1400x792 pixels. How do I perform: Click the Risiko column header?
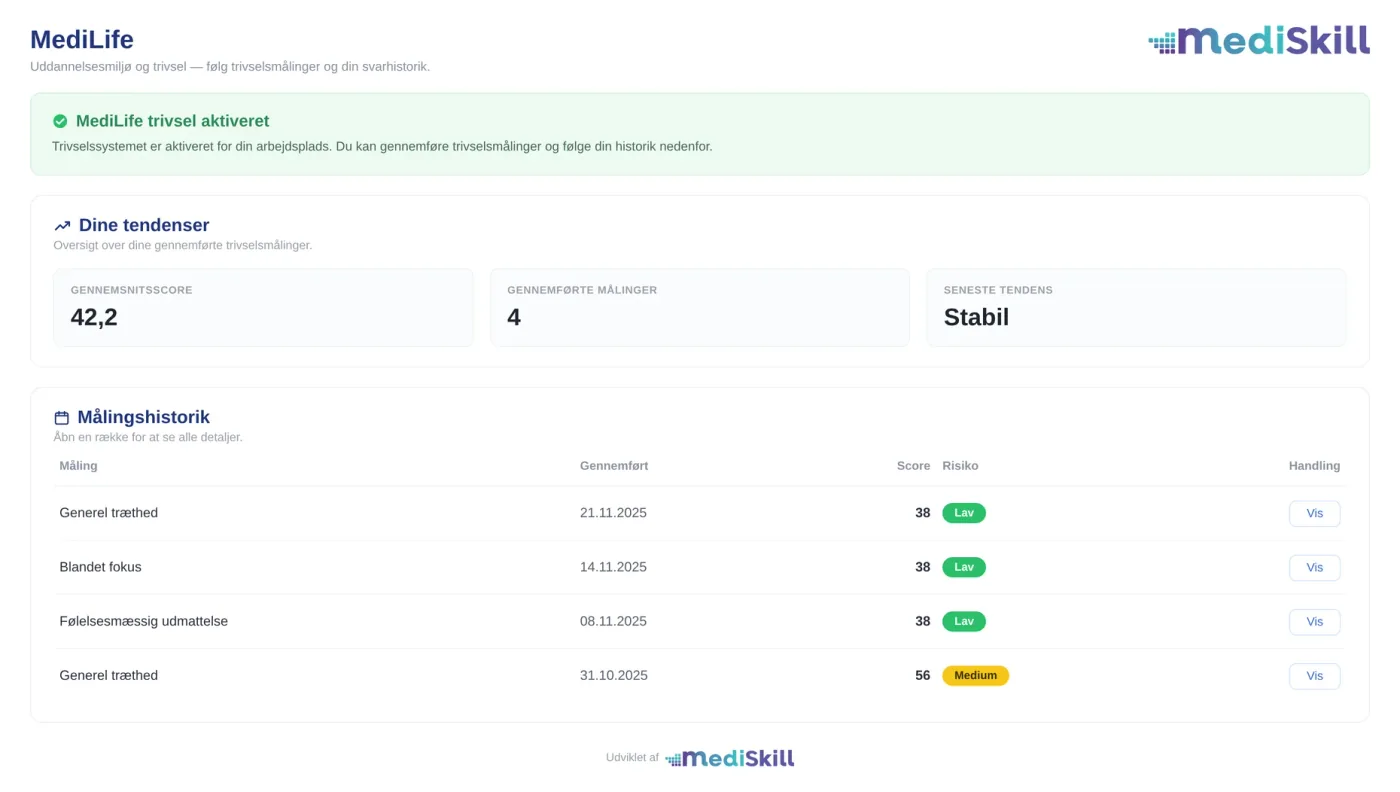click(x=960, y=466)
